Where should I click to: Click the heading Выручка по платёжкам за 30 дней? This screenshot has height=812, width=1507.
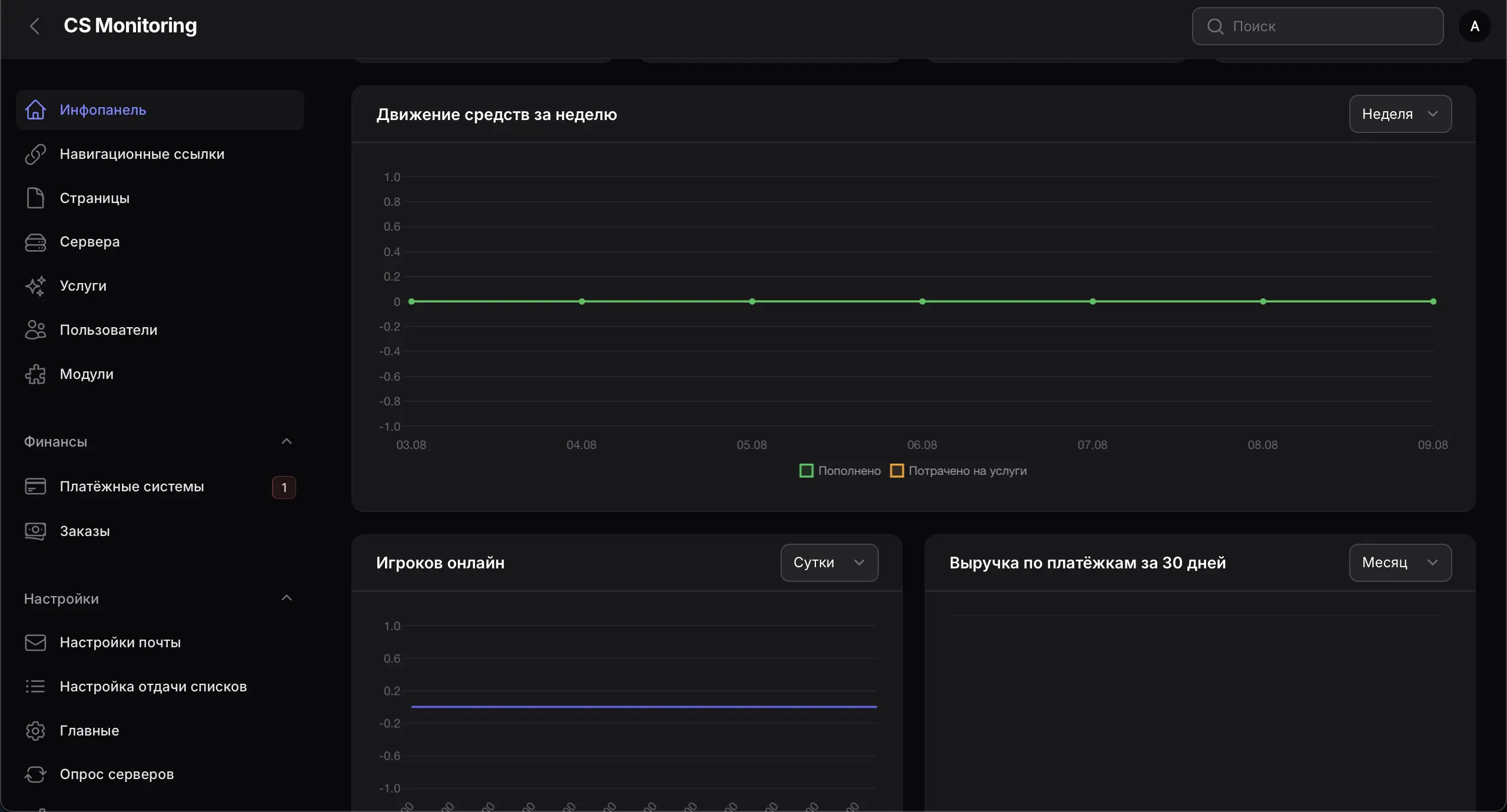1088,563
